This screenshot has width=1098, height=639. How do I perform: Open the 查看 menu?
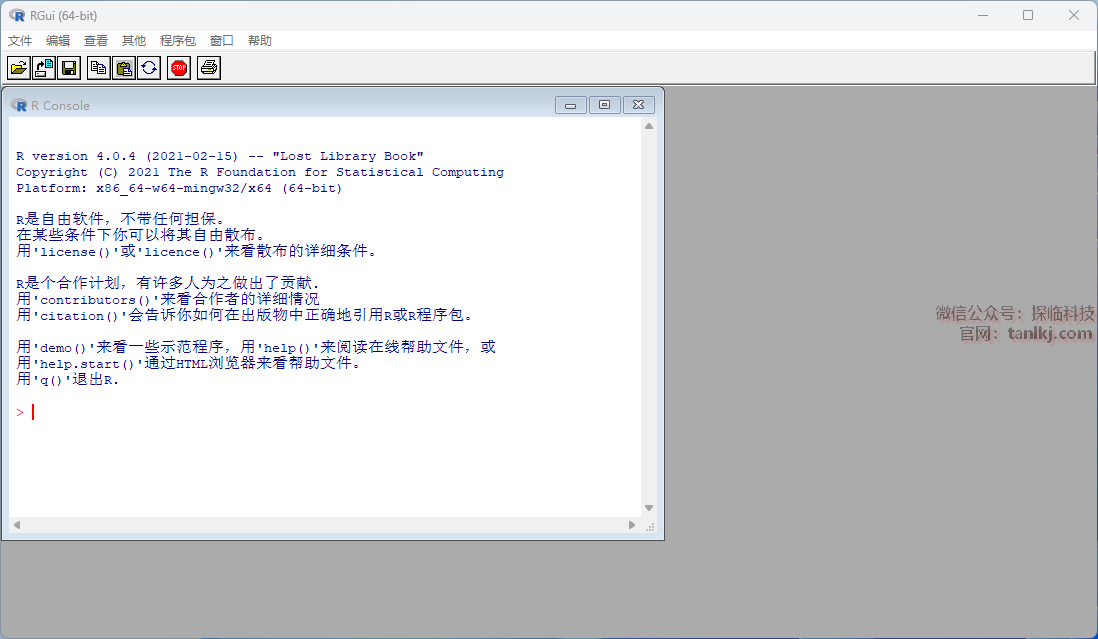(96, 41)
